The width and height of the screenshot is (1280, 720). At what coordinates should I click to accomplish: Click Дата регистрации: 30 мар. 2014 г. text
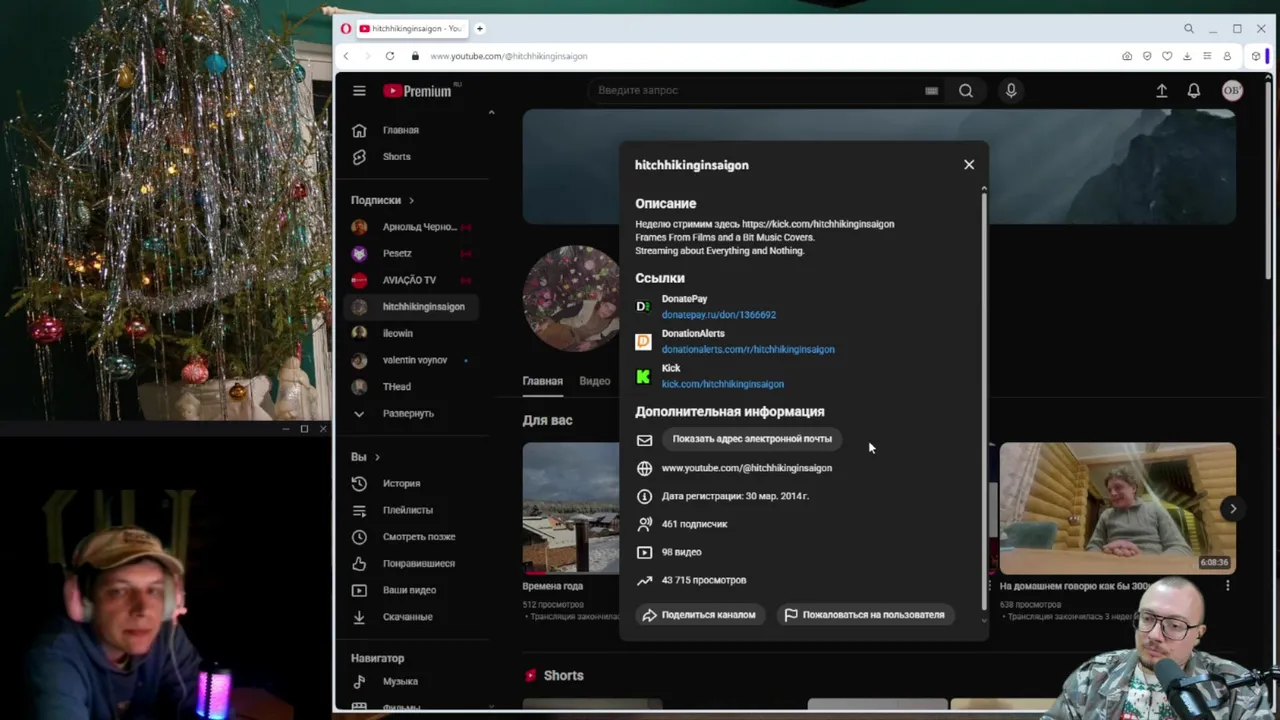pos(735,496)
